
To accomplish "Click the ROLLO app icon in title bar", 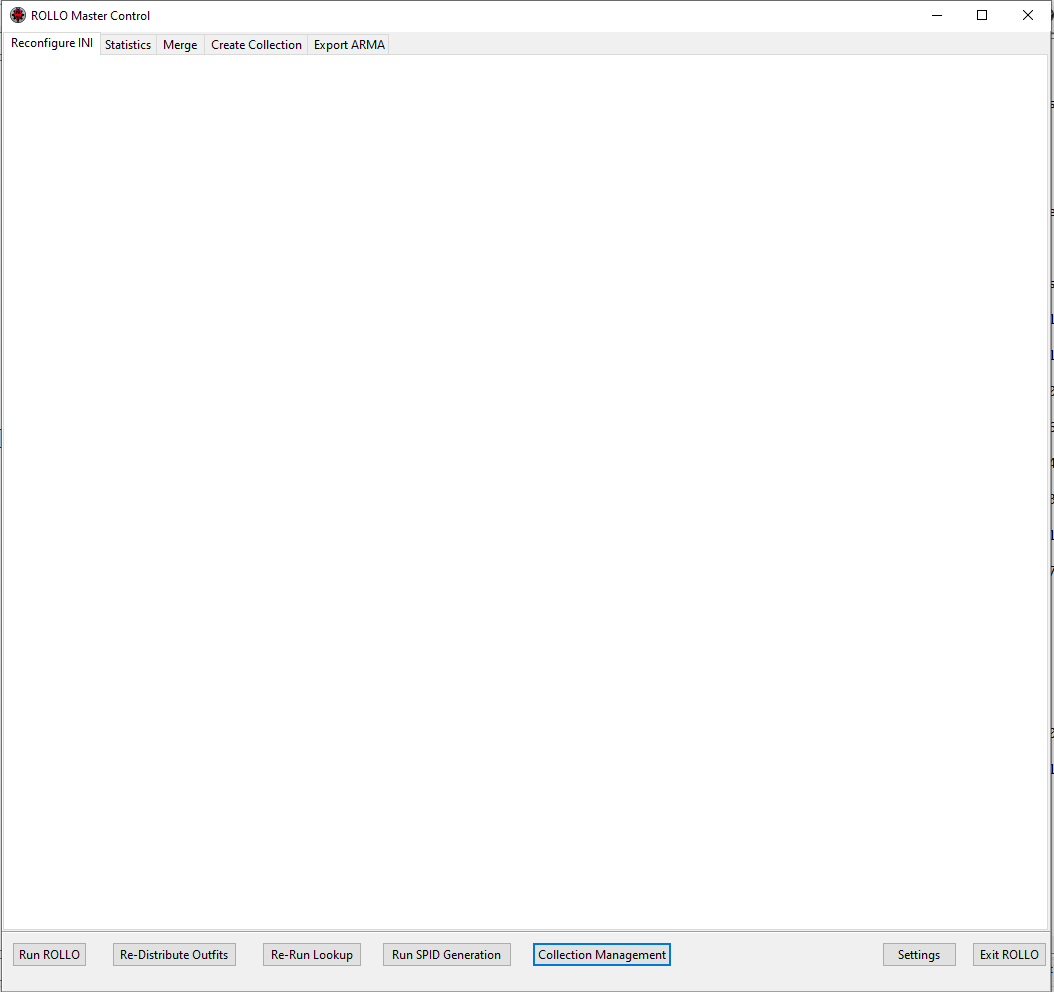I will point(17,15).
